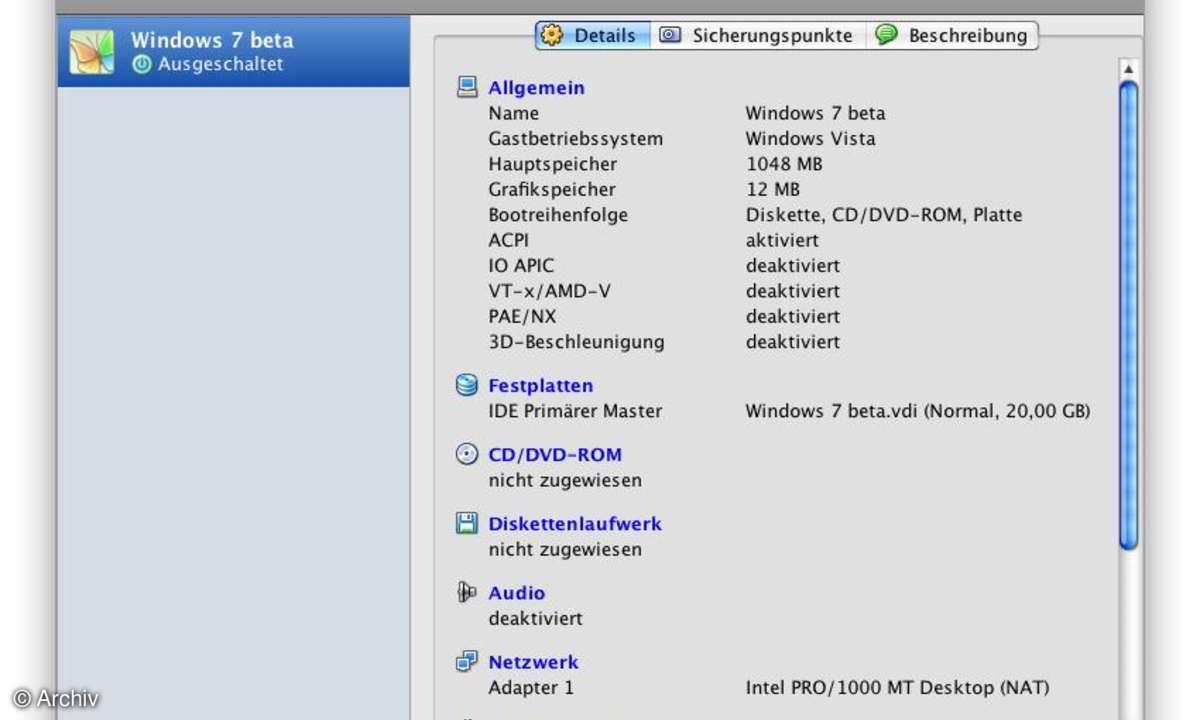Click the value '12 MB'
The image size is (1200, 720).
tap(773, 190)
